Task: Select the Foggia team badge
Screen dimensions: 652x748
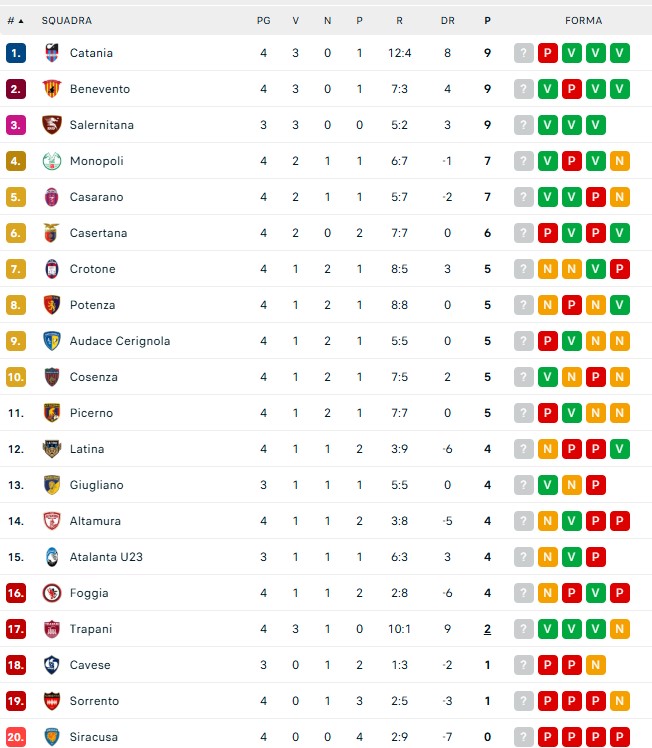Action: [x=52, y=593]
